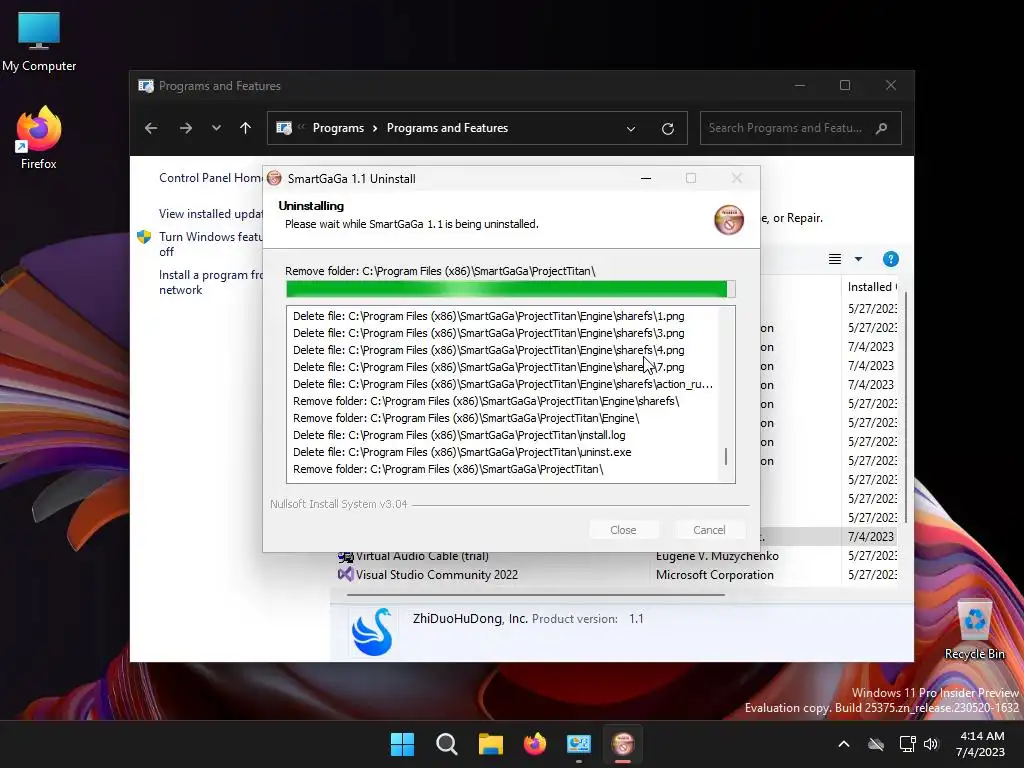1024x768 pixels.
Task: Click Eugene V. Muzychenko publisher cell
Action: [717, 556]
